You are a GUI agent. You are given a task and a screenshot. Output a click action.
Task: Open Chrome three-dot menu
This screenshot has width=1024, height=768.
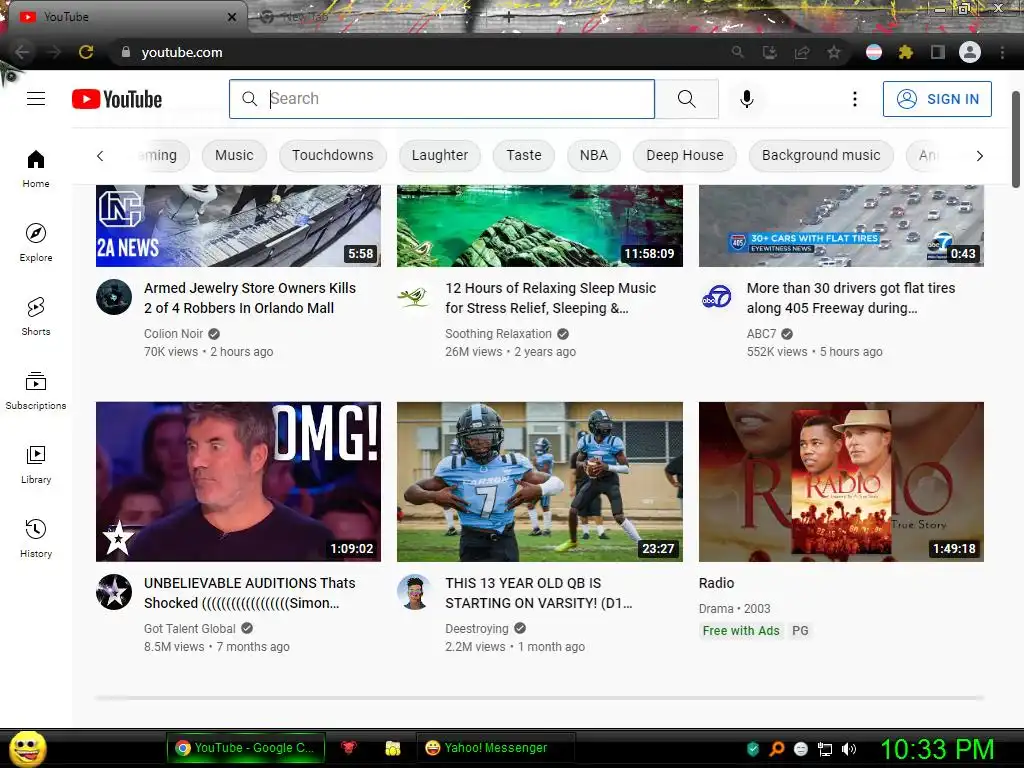(1002, 52)
